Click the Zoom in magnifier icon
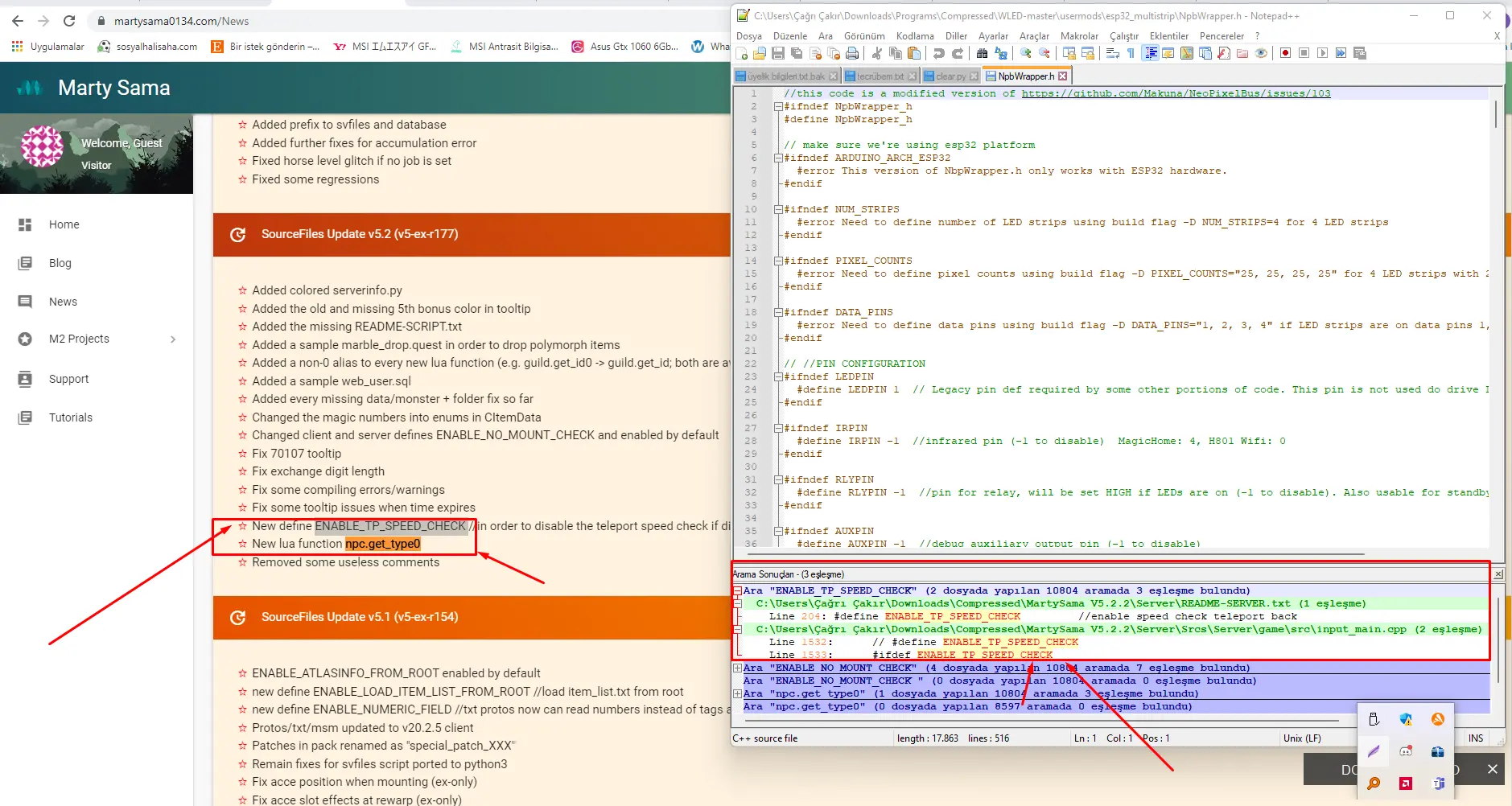 click(x=1026, y=53)
